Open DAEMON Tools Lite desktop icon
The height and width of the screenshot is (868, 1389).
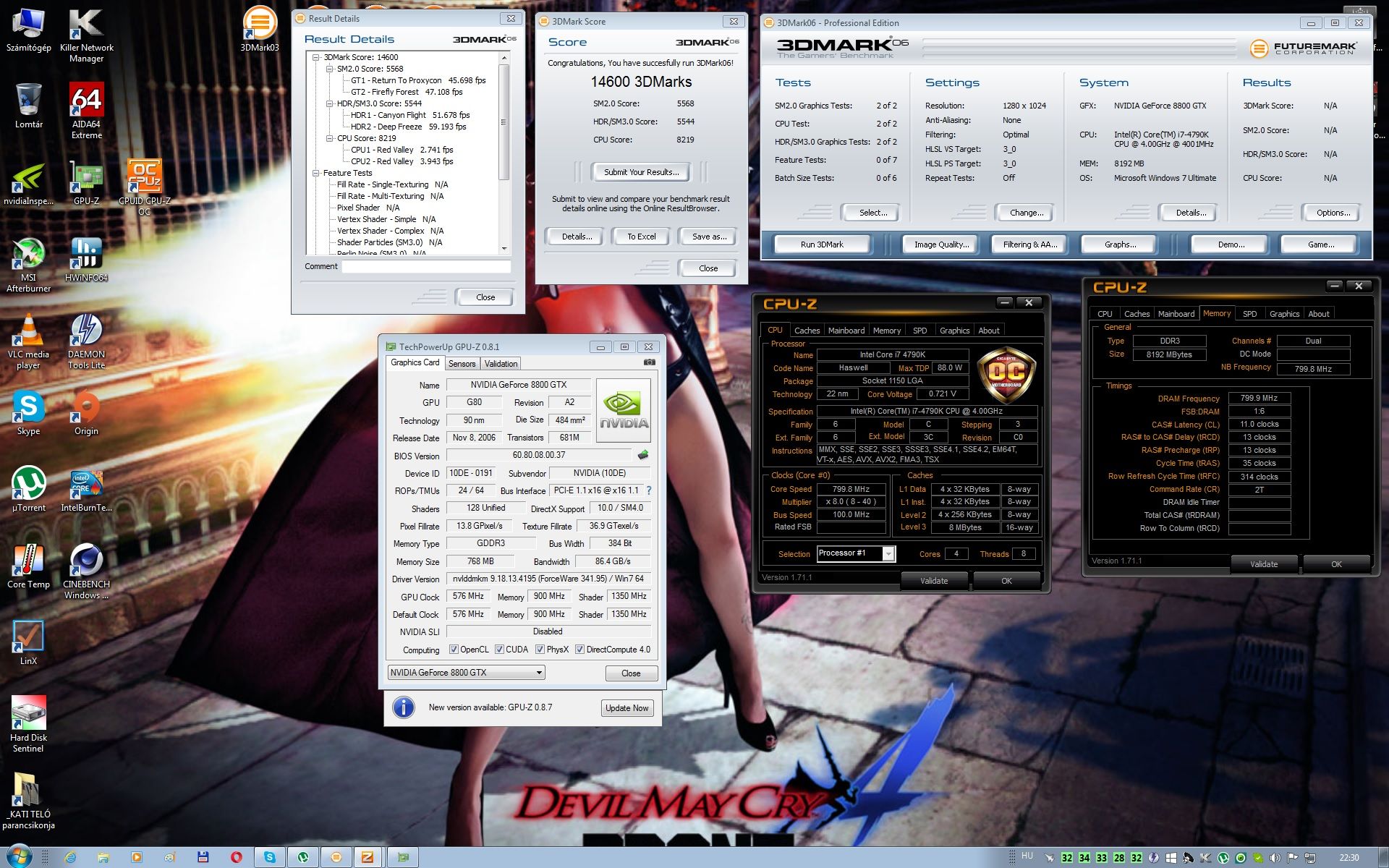[86, 342]
